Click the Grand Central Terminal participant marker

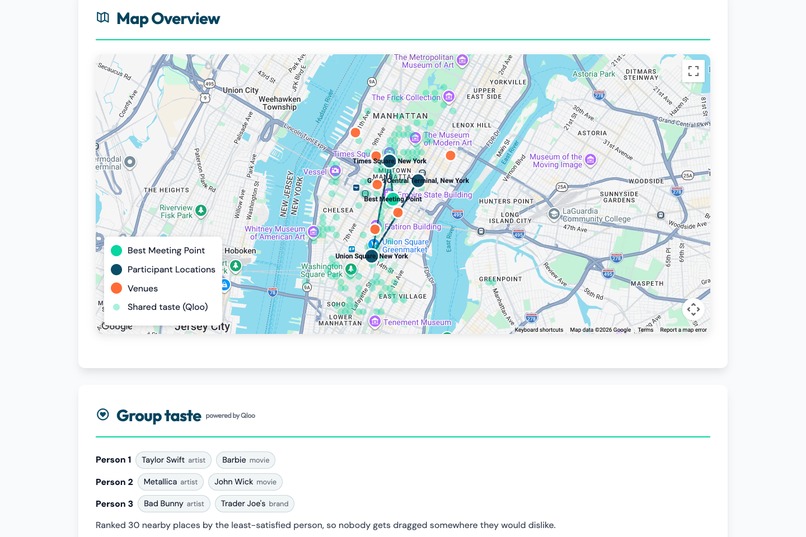pyautogui.click(x=418, y=180)
